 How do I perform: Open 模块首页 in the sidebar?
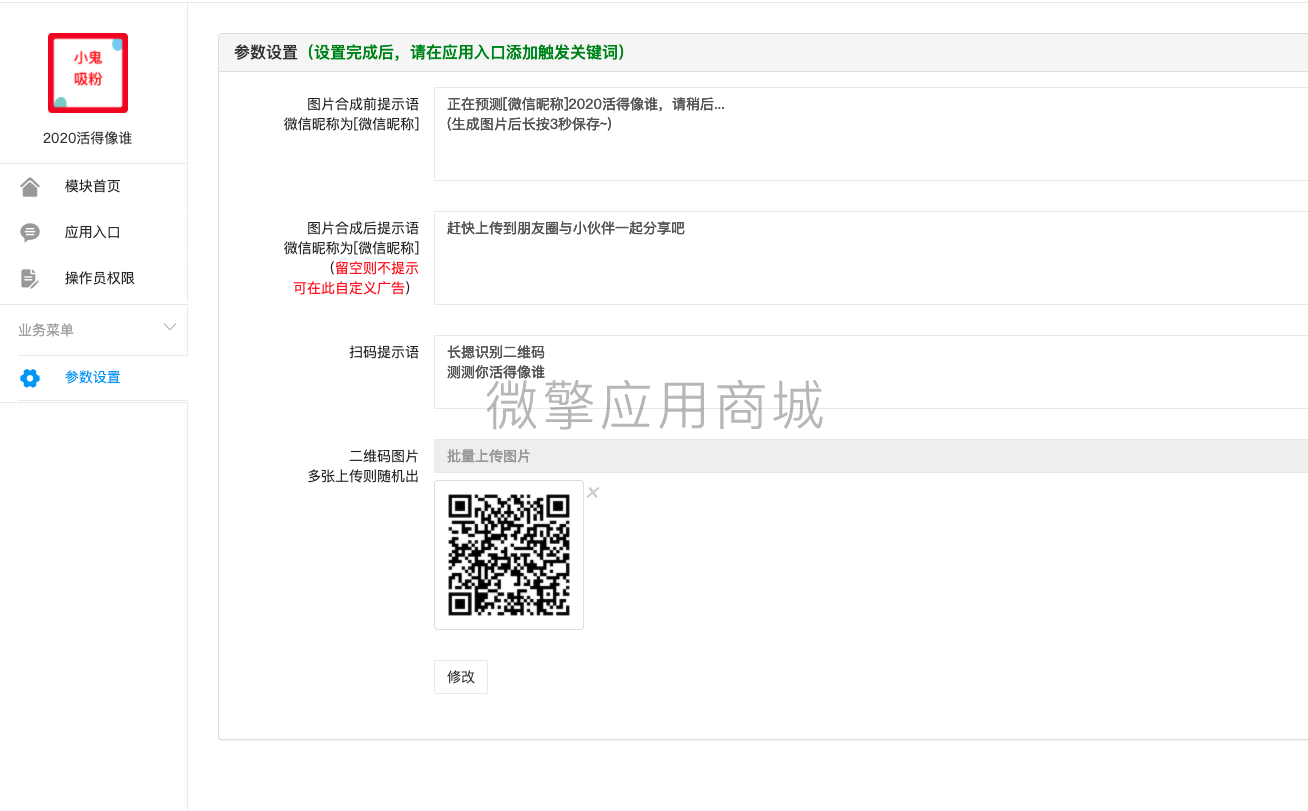93,187
